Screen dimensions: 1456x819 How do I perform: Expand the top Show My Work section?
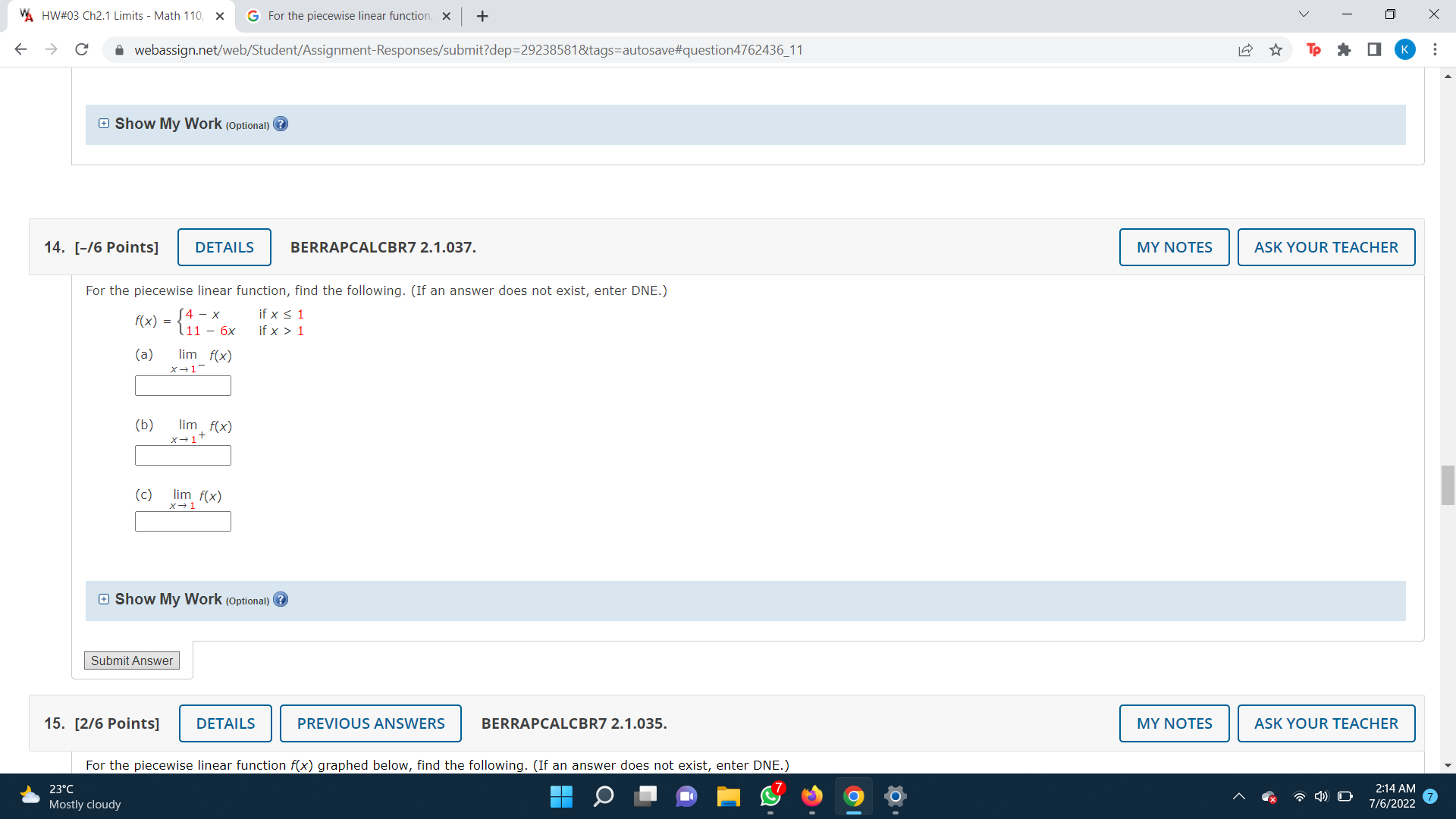104,124
